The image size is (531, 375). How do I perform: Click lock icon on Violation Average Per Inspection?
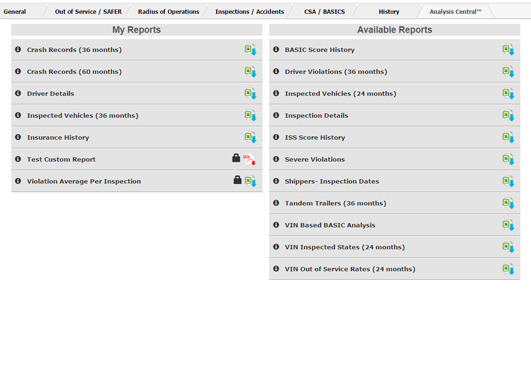[x=237, y=180]
